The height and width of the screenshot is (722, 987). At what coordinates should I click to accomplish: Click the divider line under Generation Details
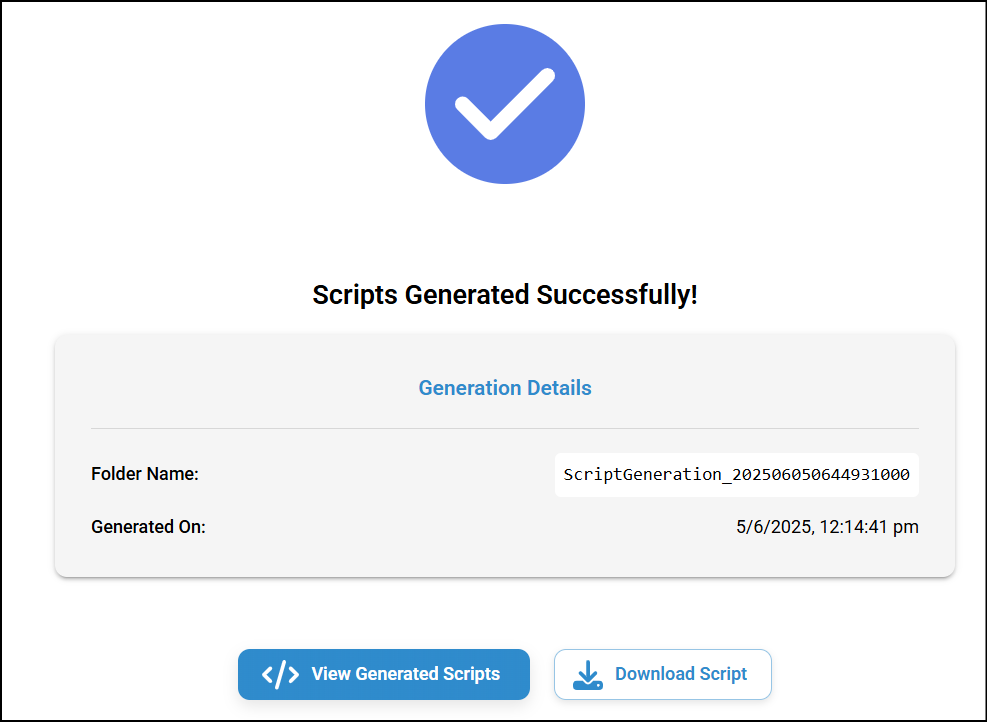coord(505,429)
